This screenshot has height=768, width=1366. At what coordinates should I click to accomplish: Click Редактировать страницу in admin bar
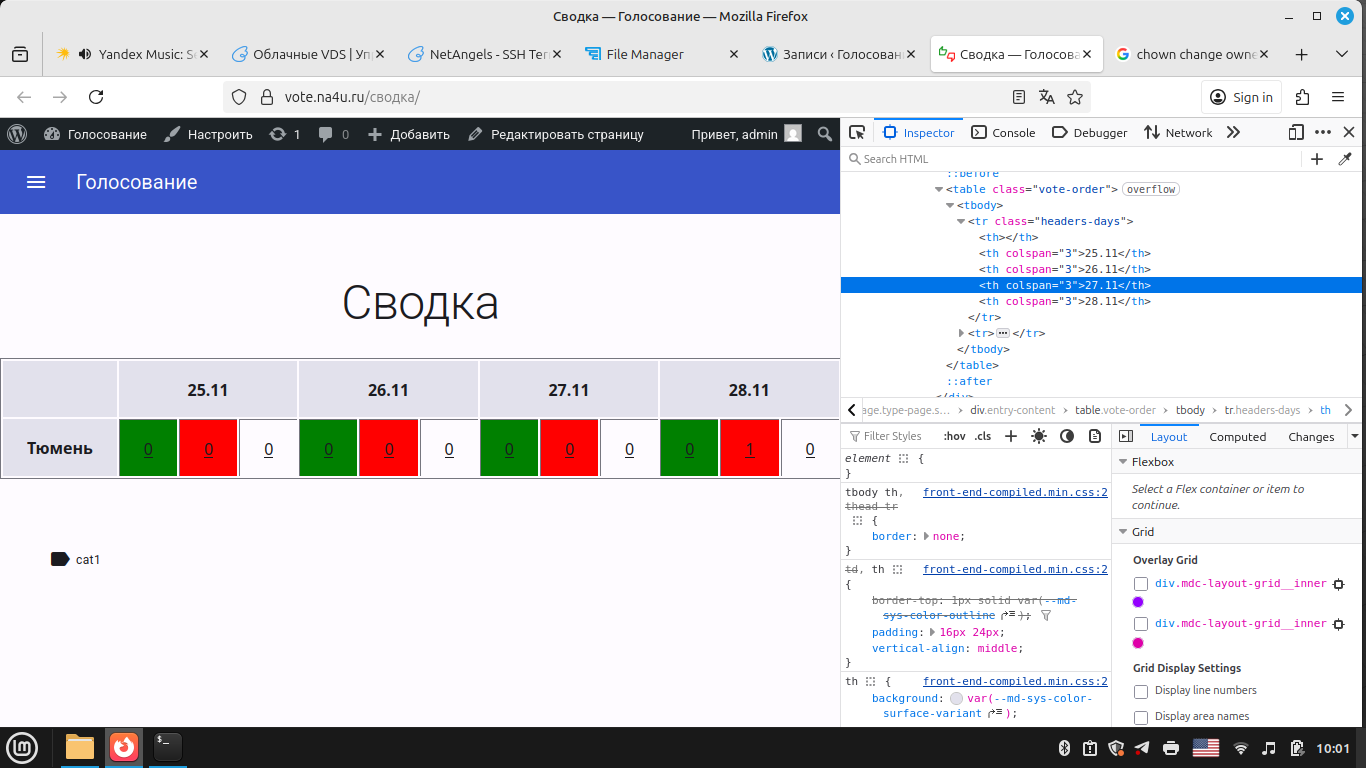tap(556, 134)
